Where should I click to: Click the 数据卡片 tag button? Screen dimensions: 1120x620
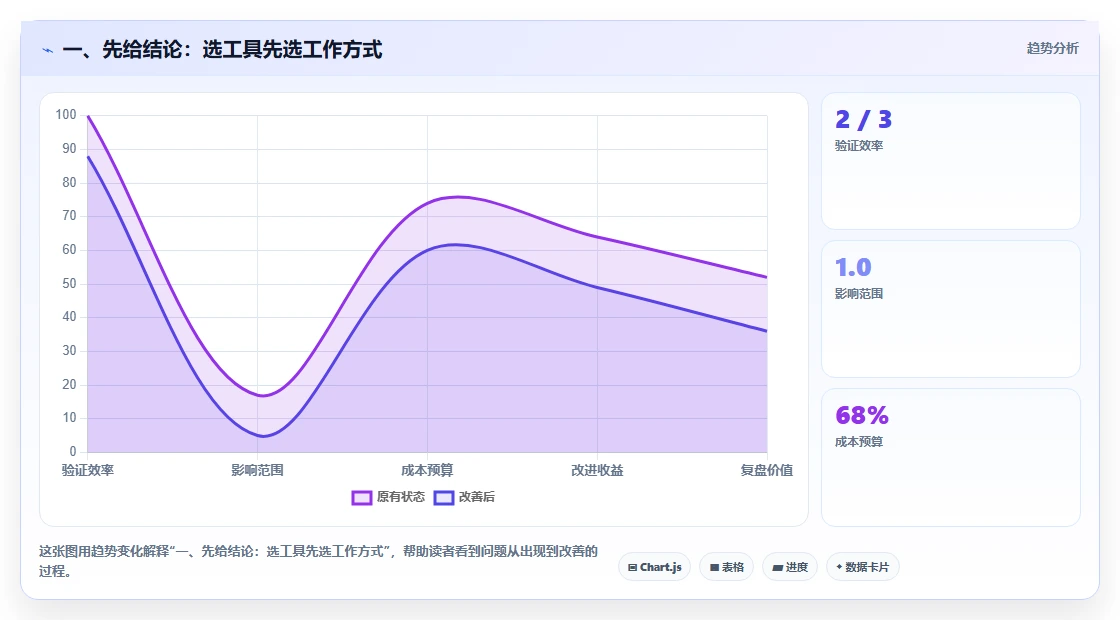(862, 567)
